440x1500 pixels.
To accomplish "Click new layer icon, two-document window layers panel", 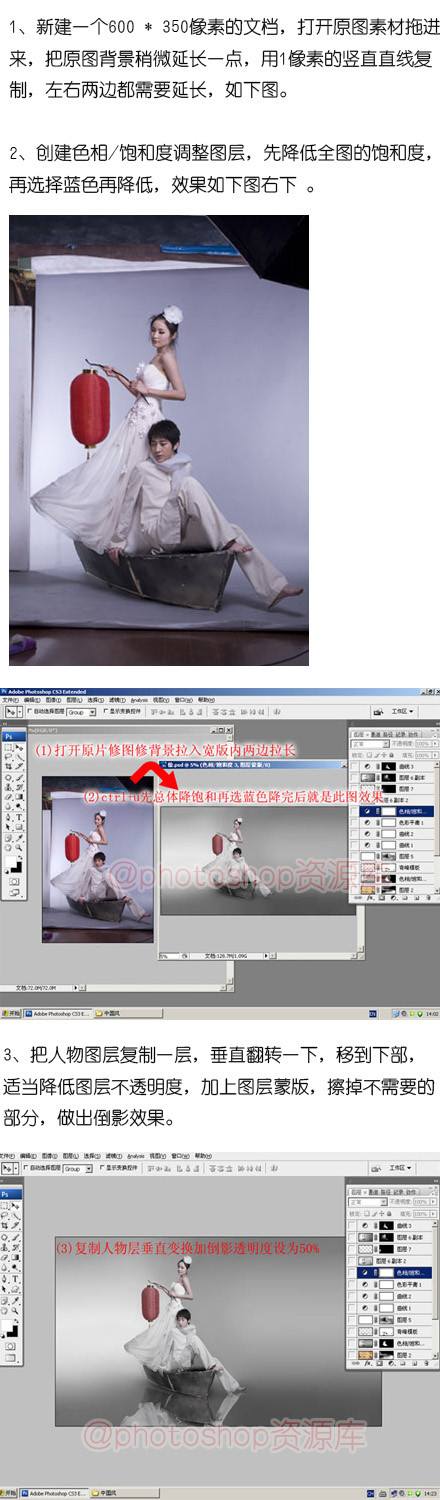I will tap(416, 897).
